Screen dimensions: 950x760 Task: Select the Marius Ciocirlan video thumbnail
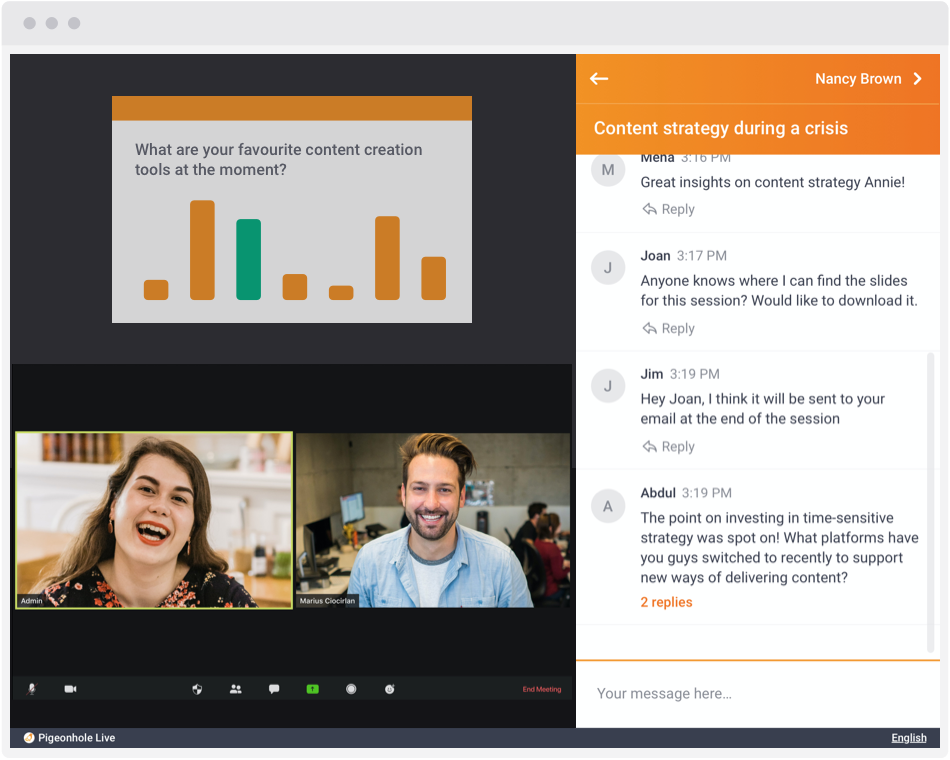click(433, 520)
